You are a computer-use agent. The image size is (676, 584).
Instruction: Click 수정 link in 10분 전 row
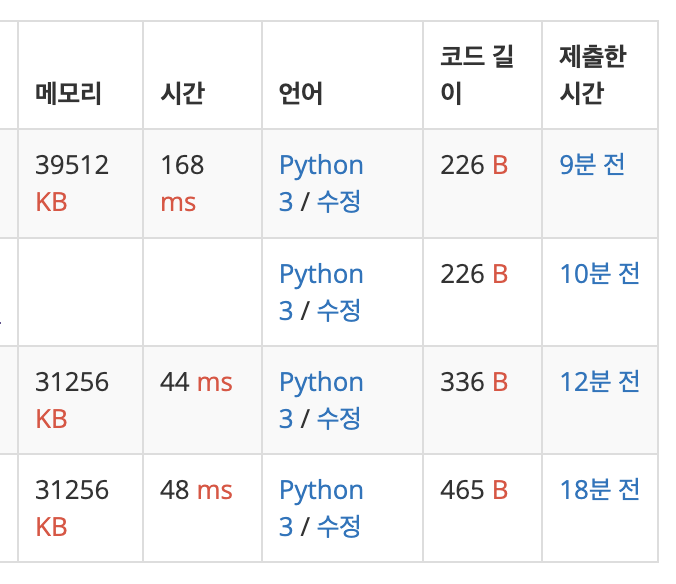339,311
